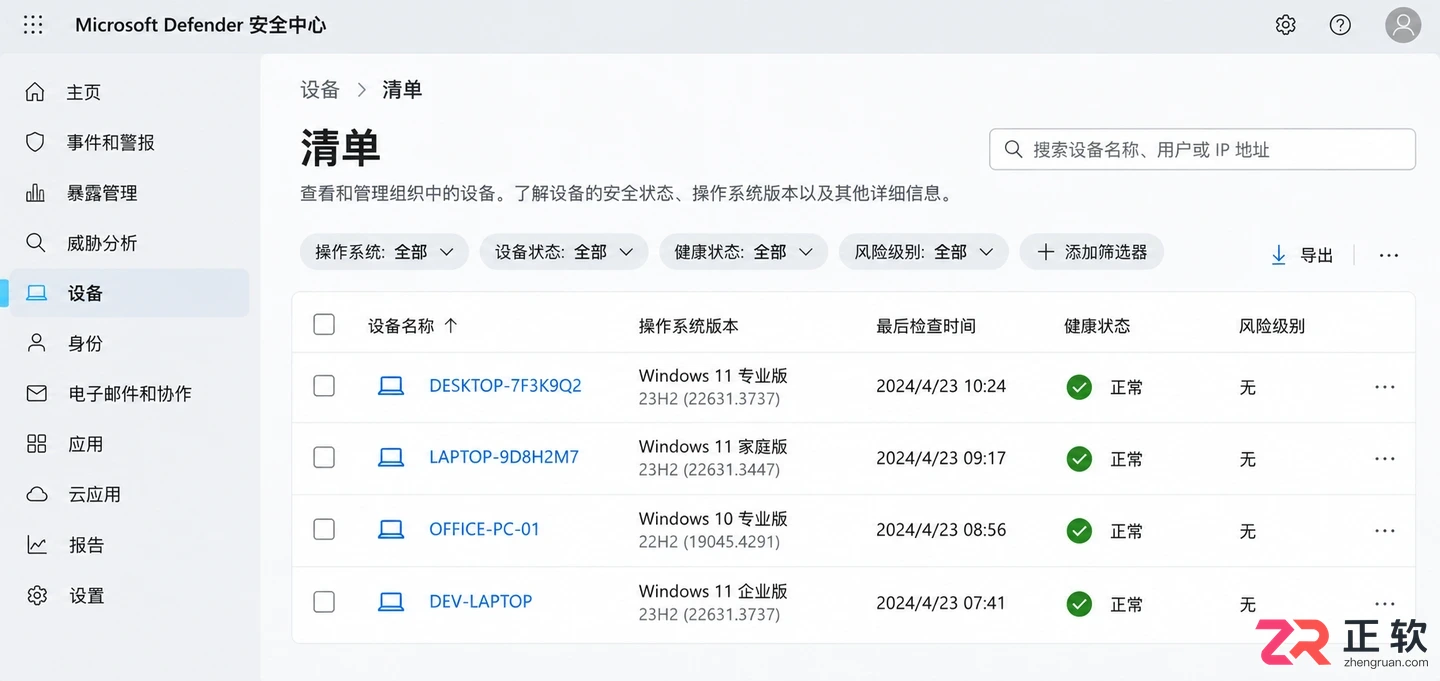The image size is (1440, 681).
Task: Expand the 风险级别: 全部 filter dropdown
Action: (x=923, y=252)
